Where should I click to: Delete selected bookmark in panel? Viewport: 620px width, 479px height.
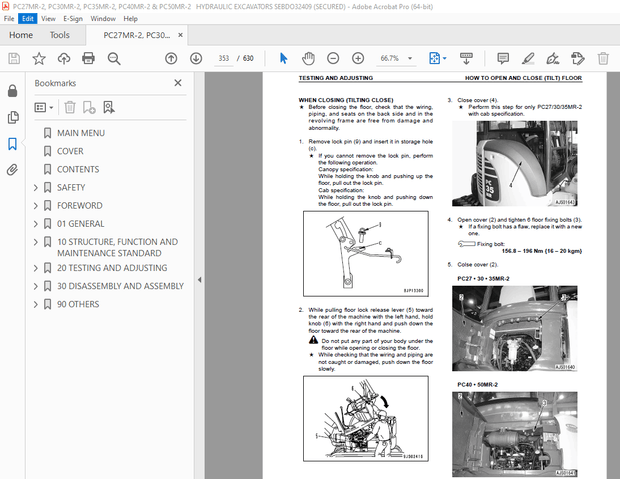[x=70, y=107]
